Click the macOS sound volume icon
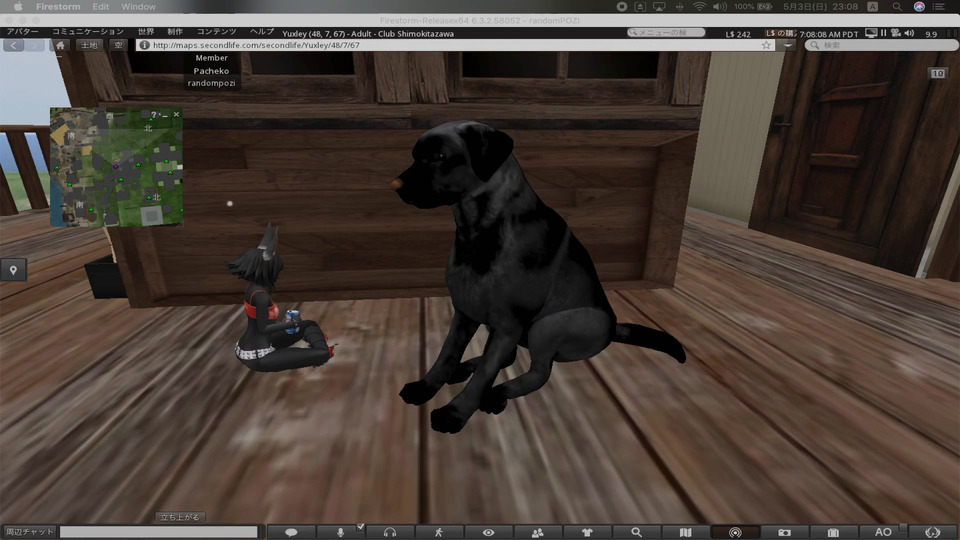 [x=720, y=7]
